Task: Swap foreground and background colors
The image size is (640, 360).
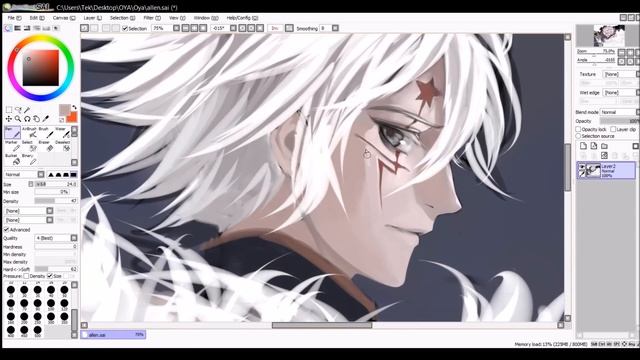Action: pyautogui.click(x=74, y=108)
